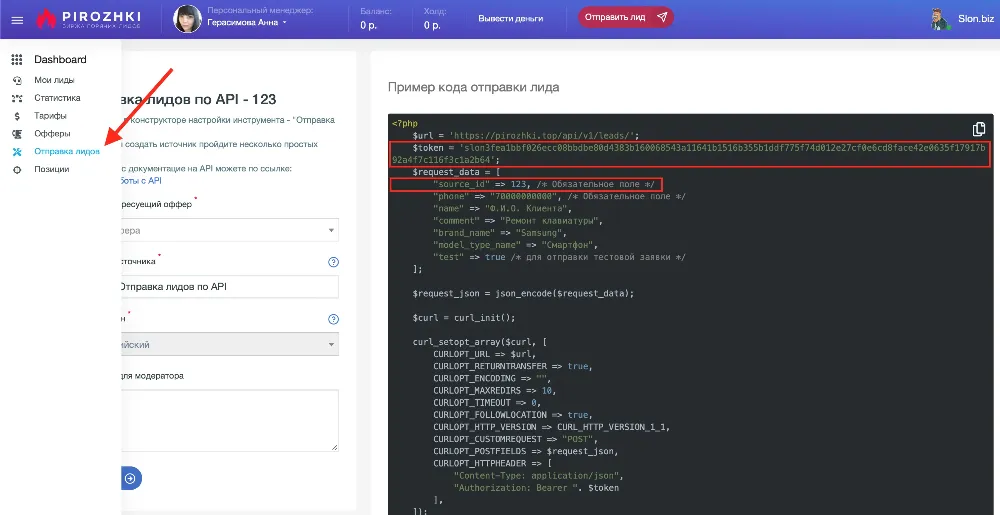1000x515 pixels.
Task: Click the $token value in the code
Action: point(689,154)
